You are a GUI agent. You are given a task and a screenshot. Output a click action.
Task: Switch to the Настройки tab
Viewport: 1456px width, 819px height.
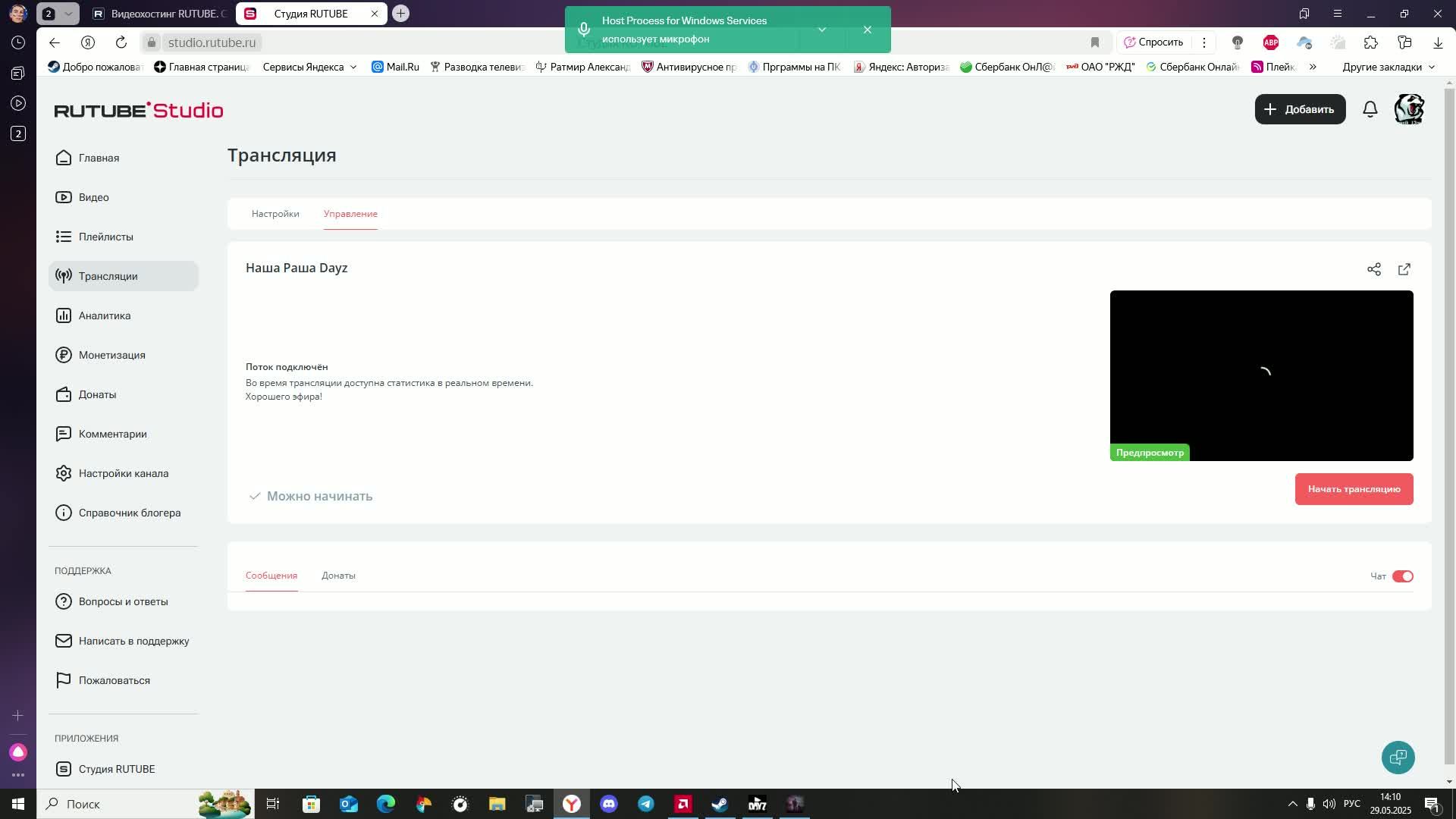(x=275, y=214)
